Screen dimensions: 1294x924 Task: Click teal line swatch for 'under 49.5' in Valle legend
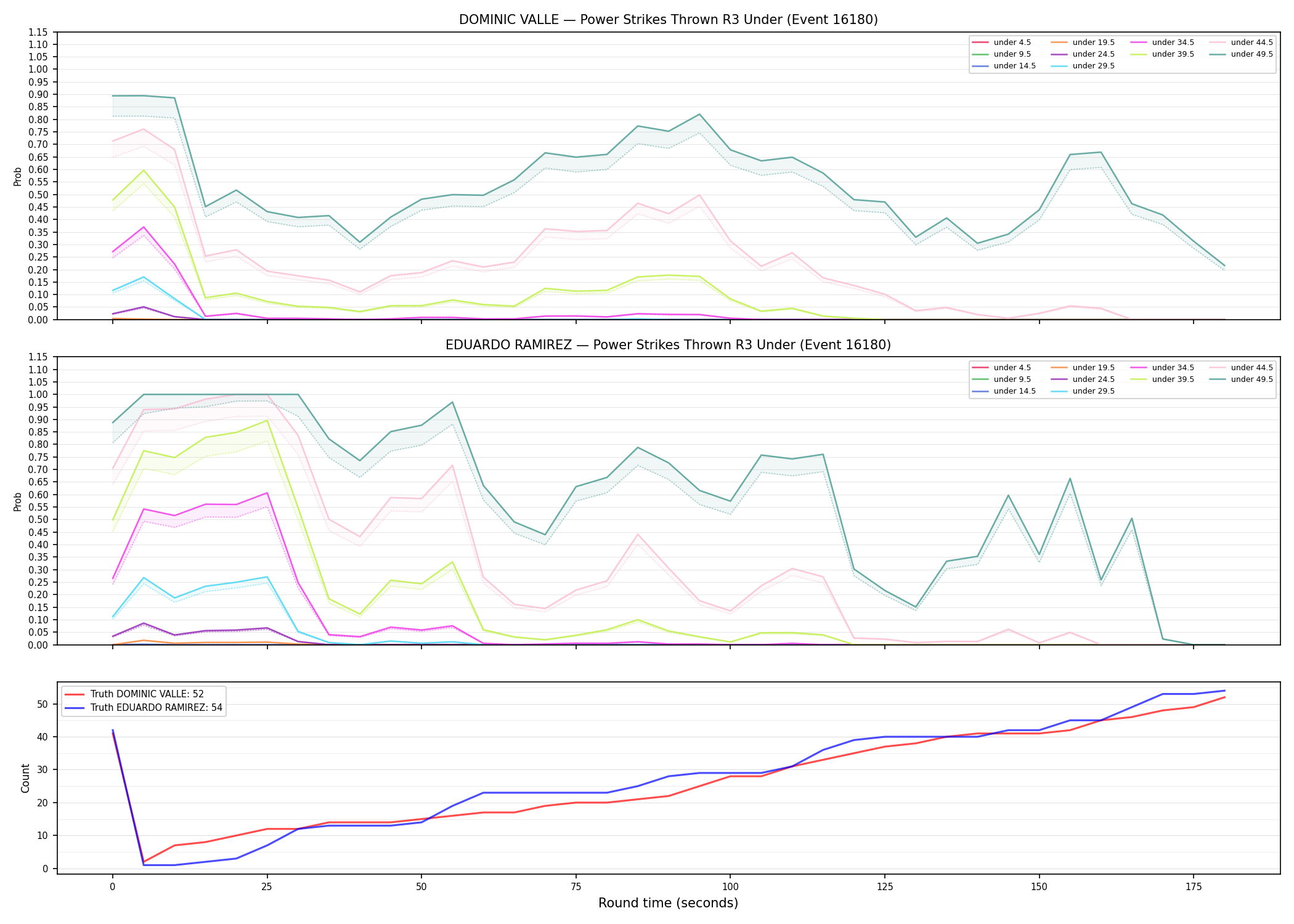pyautogui.click(x=1217, y=54)
